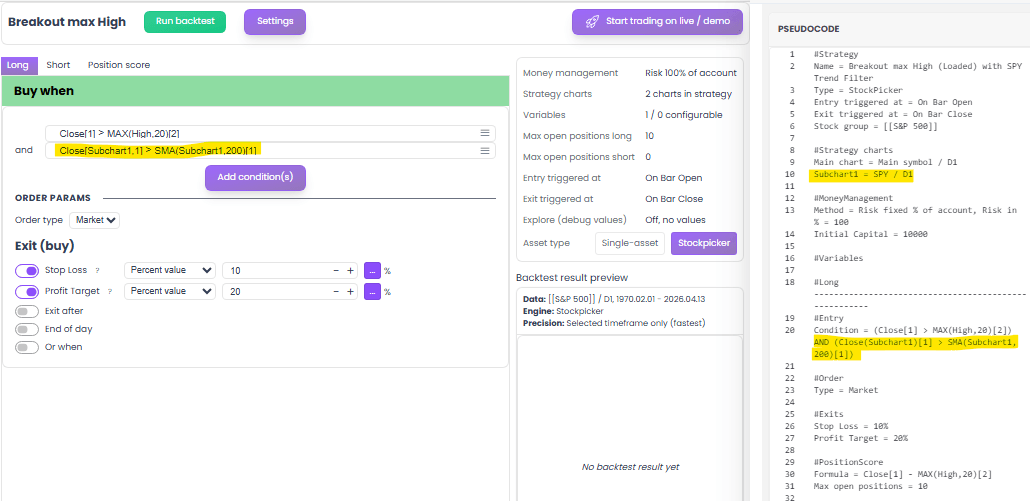Click the Backtest result preview heading
The height and width of the screenshot is (501, 1030).
pyautogui.click(x=572, y=277)
